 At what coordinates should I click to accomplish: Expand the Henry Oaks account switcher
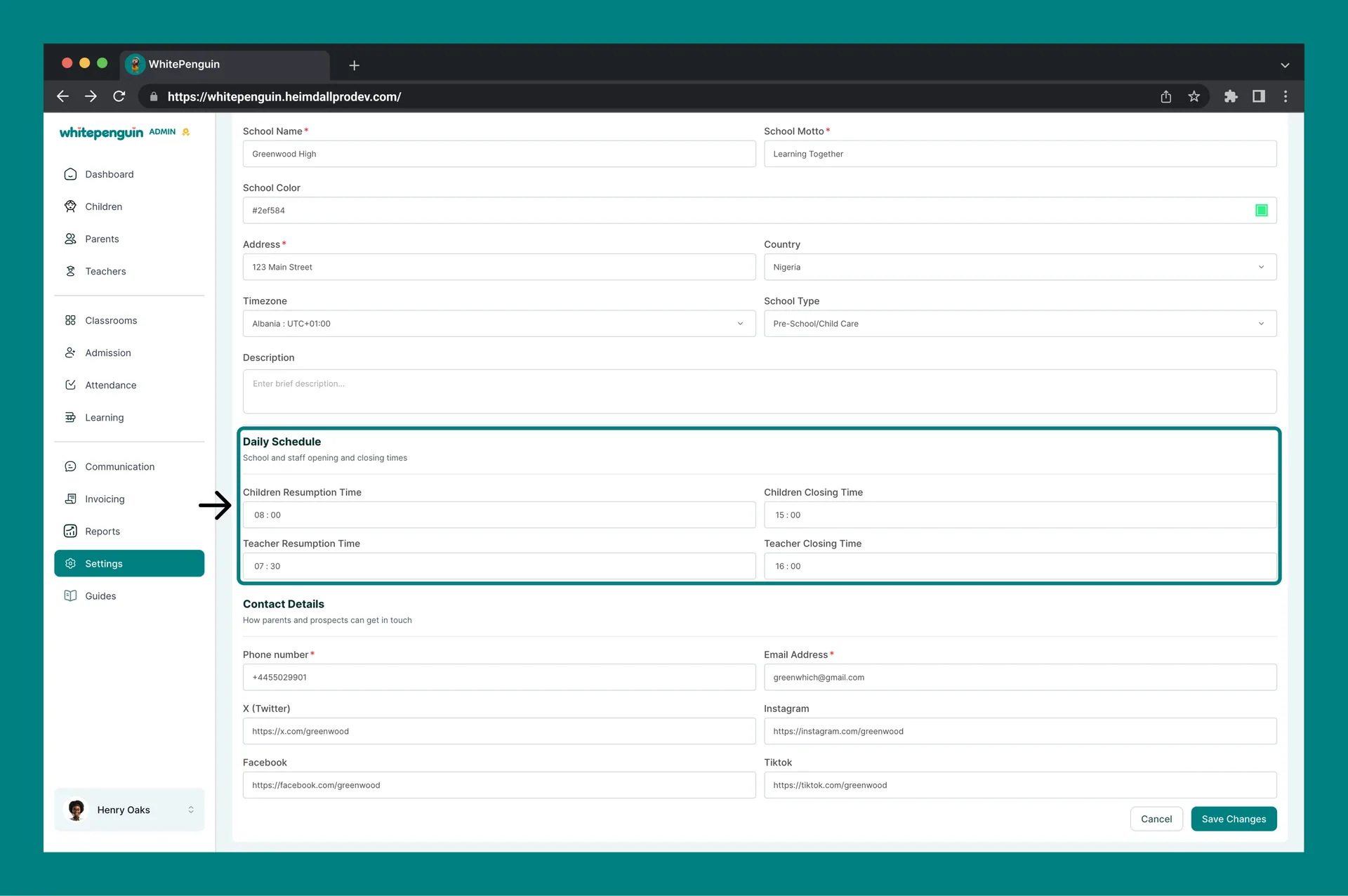(x=191, y=810)
